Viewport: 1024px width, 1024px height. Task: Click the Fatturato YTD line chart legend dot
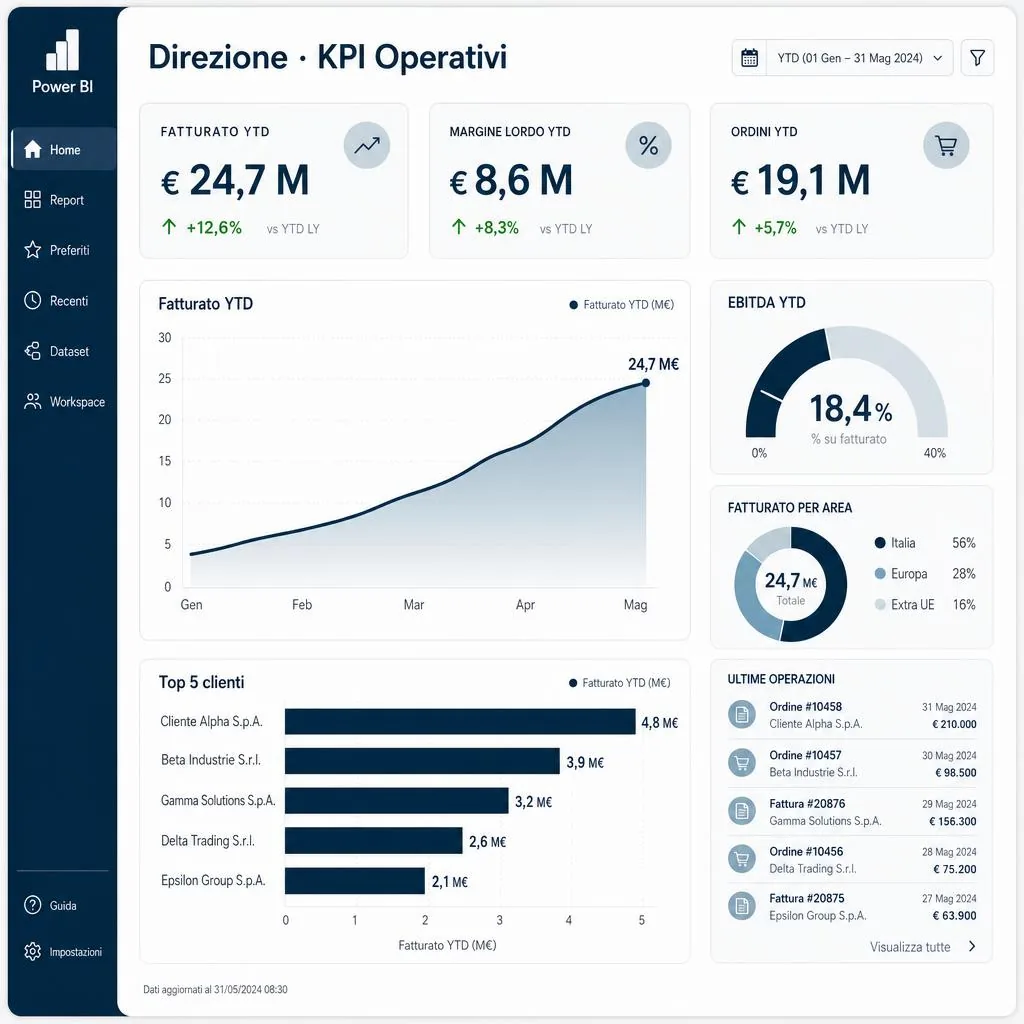[573, 305]
